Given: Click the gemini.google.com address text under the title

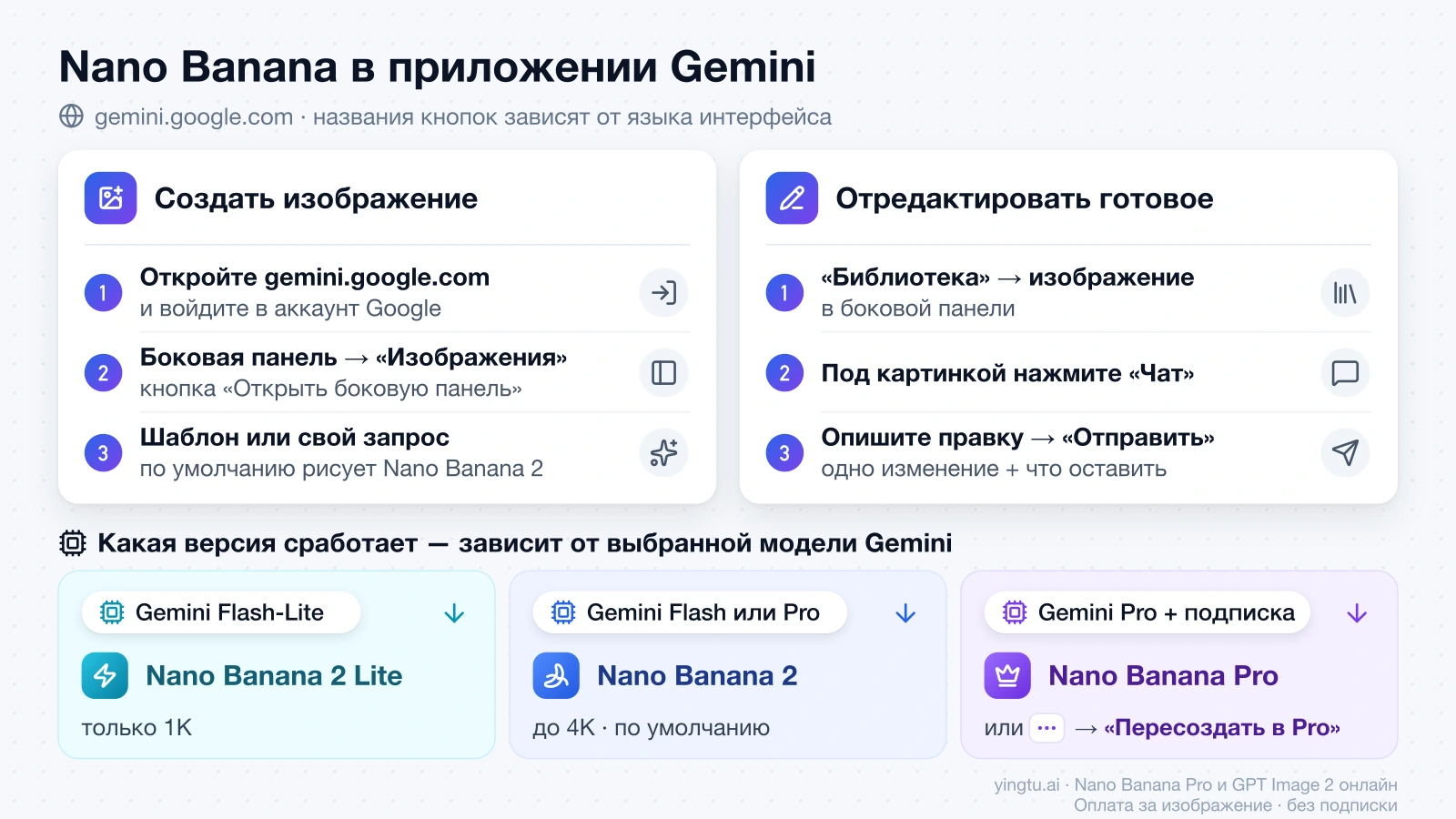Looking at the screenshot, I should [x=194, y=116].
